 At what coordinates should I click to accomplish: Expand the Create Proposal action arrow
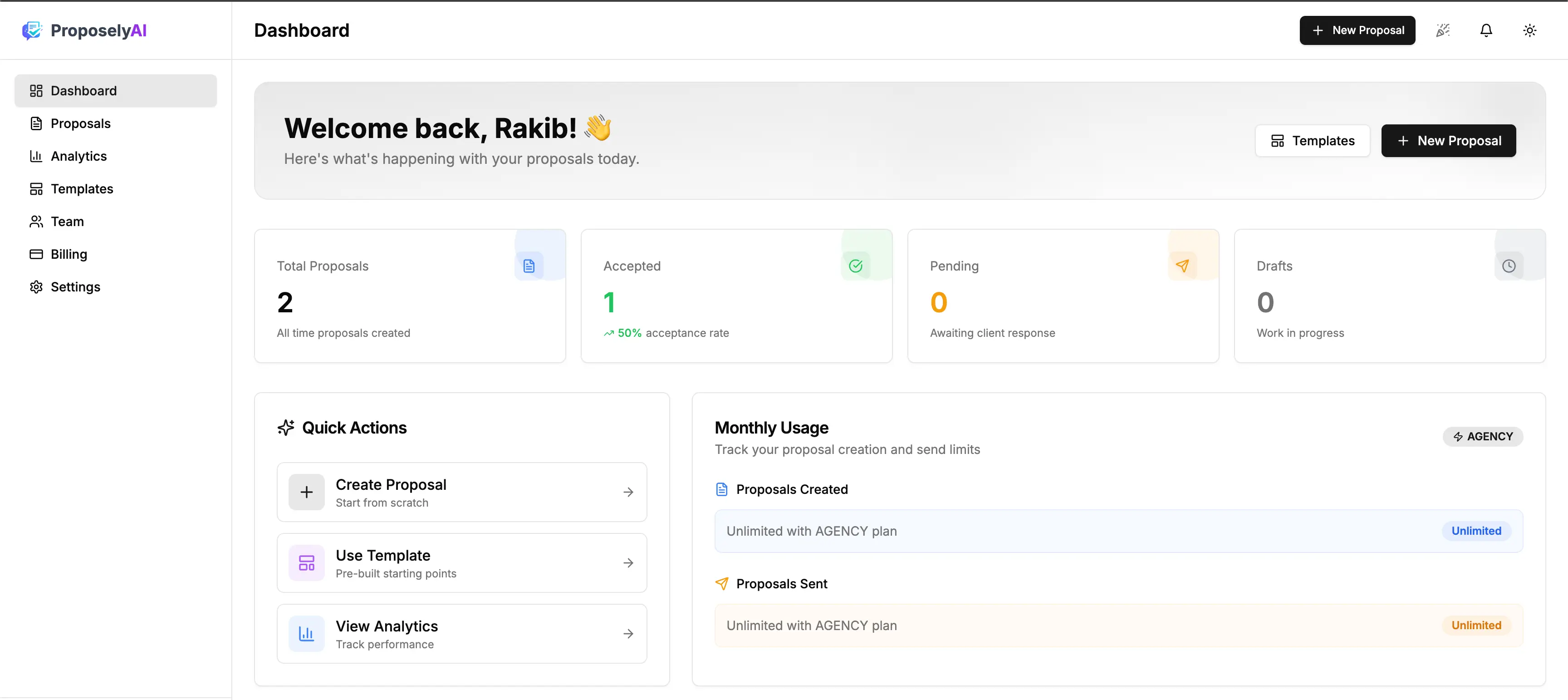[x=628, y=492]
